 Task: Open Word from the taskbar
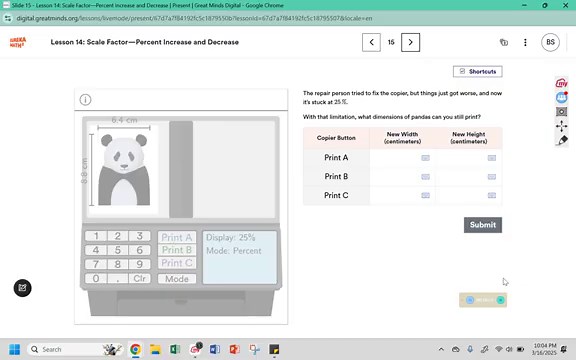(215, 349)
